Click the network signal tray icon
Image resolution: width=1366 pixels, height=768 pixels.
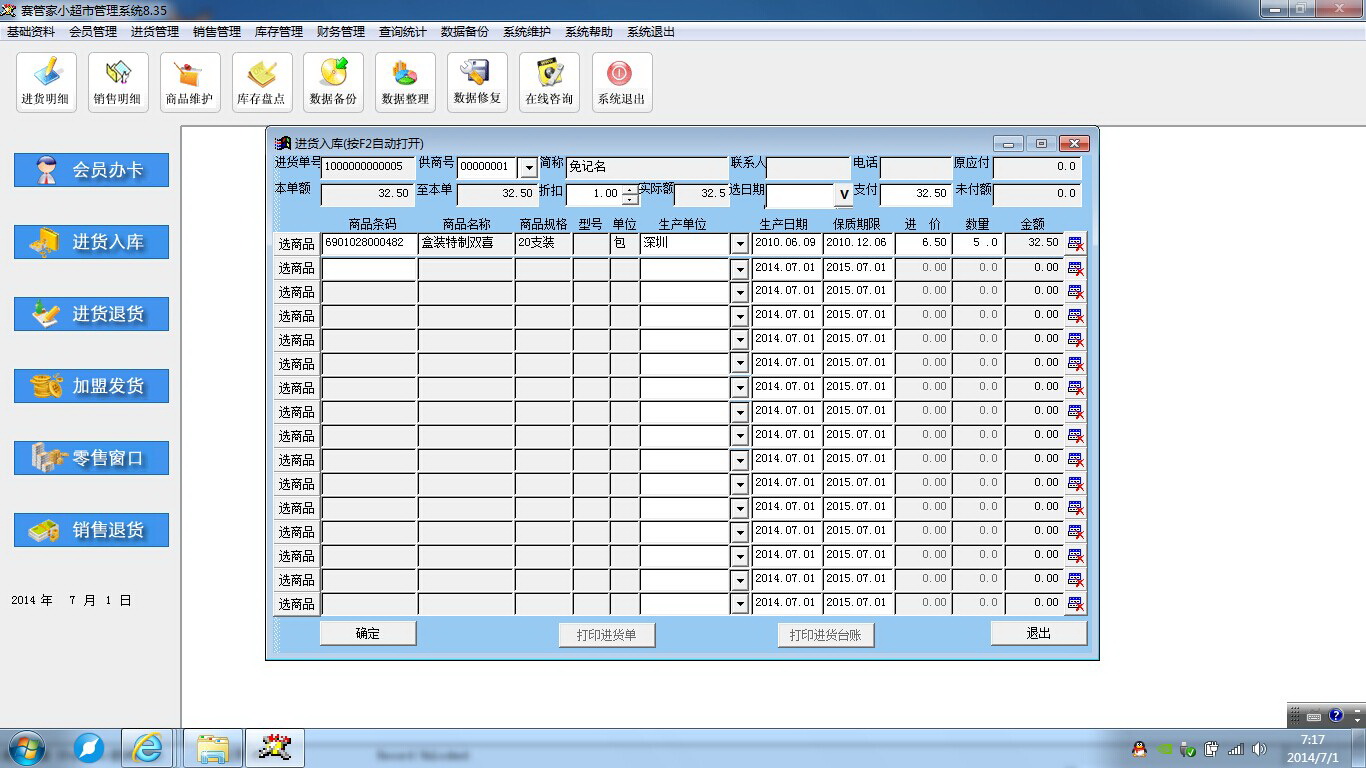(x=1235, y=749)
